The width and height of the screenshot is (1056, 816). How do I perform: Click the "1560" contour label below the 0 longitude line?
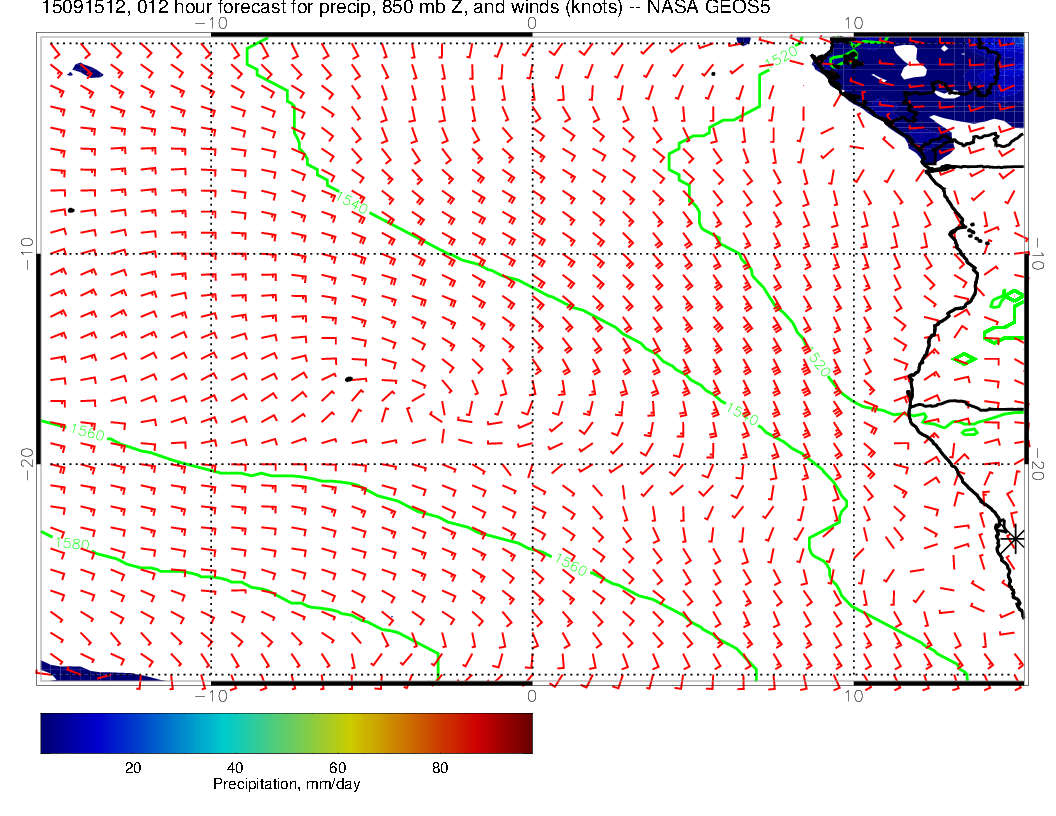click(571, 564)
